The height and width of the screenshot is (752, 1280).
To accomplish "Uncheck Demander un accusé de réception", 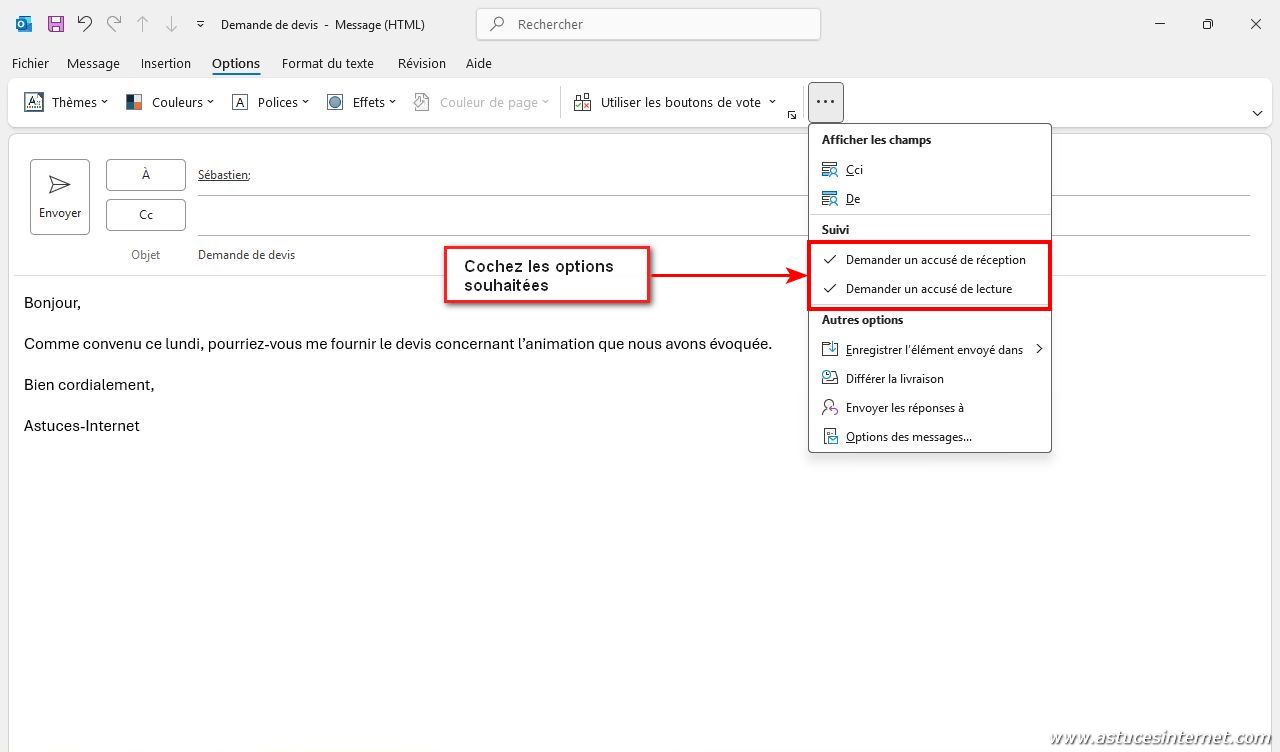I will coord(935,260).
